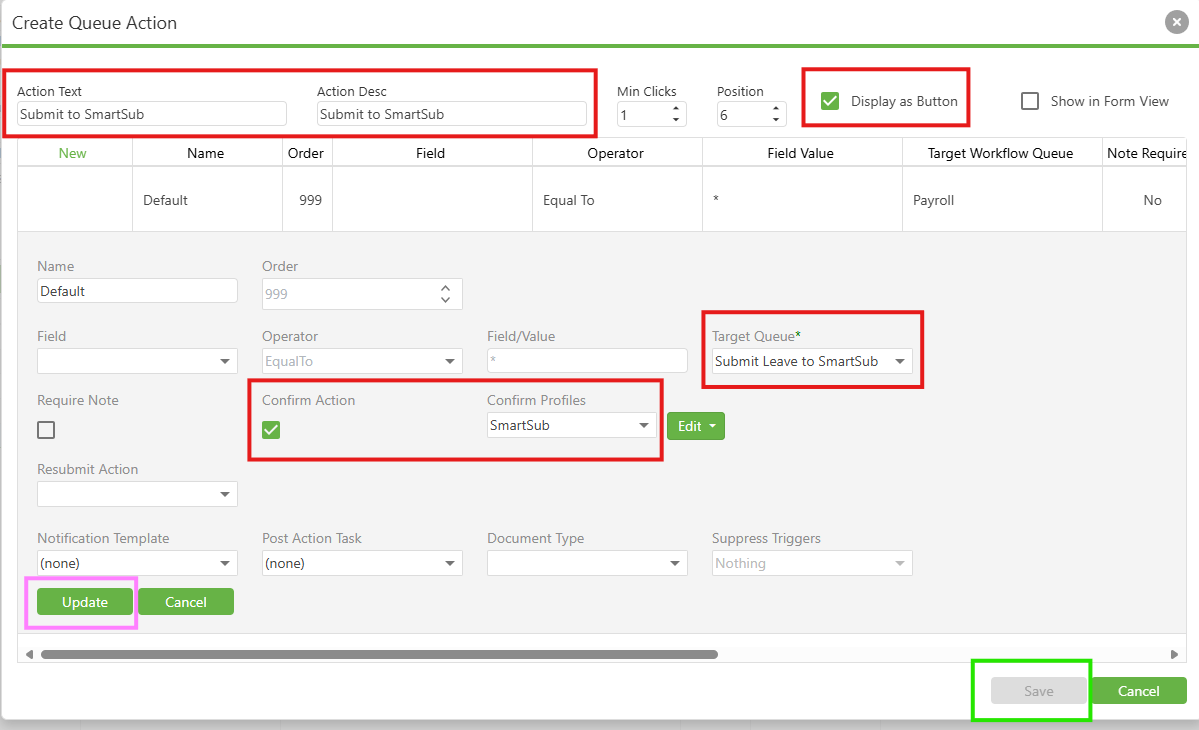
Task: Close the Create Queue Action dialog
Action: [1176, 22]
